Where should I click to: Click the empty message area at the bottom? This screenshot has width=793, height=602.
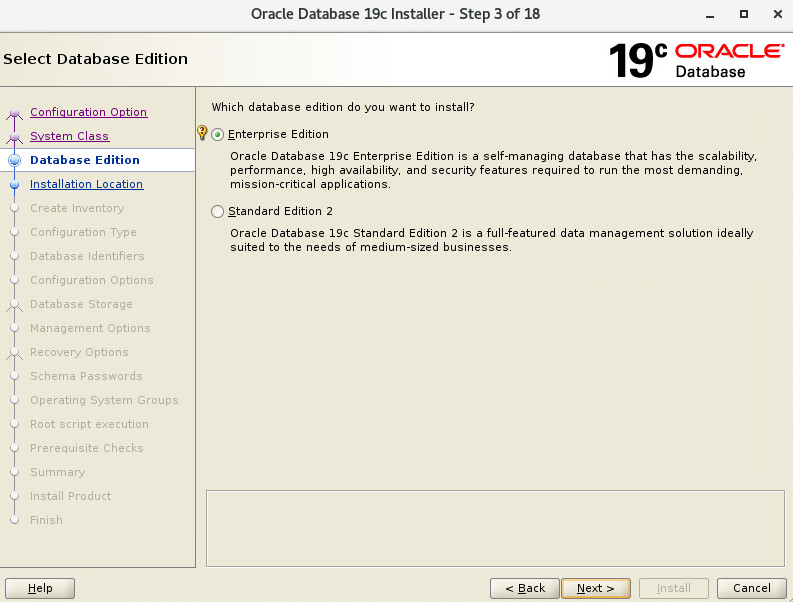pyautogui.click(x=495, y=529)
